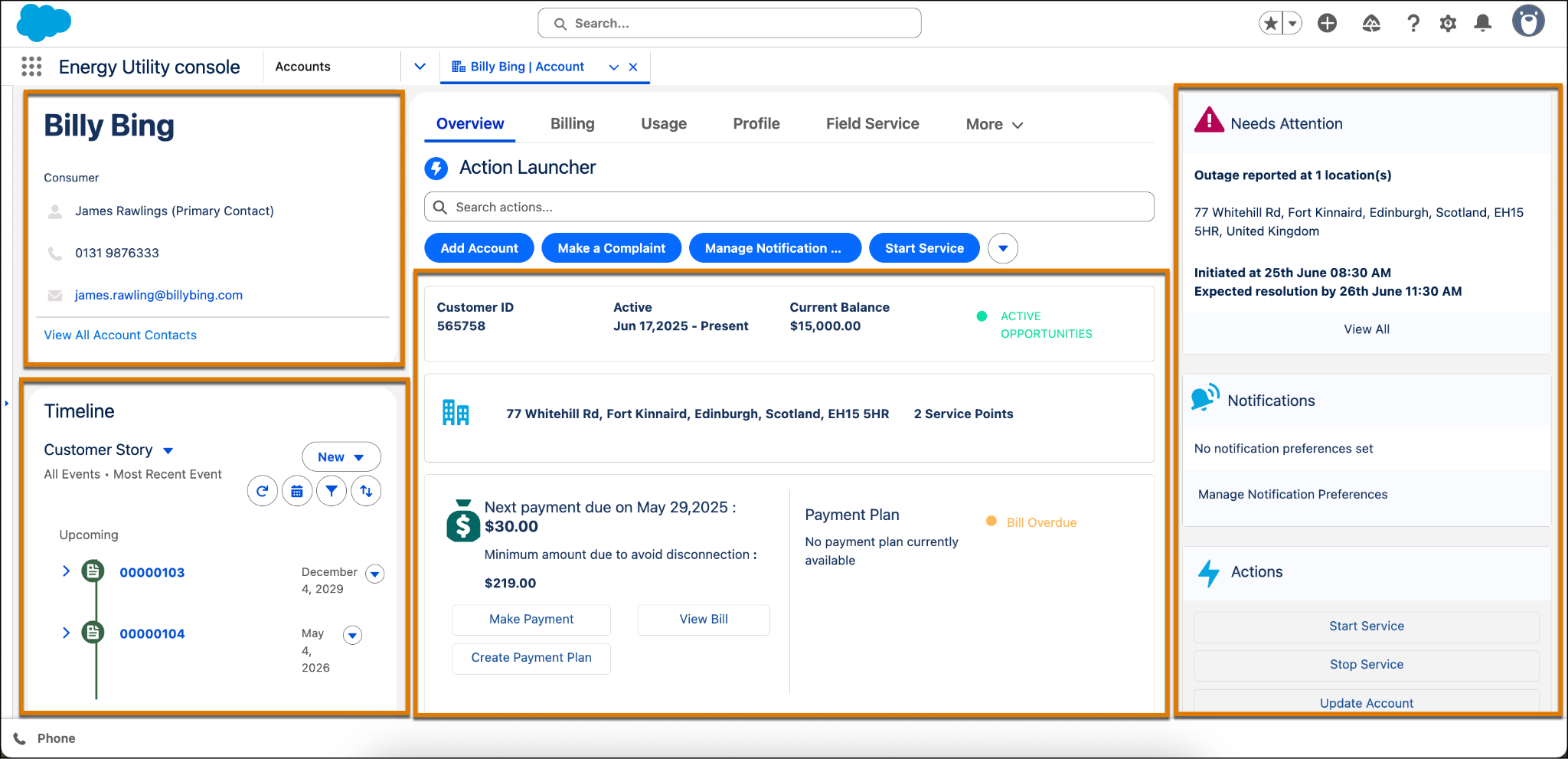Click the email envelope icon
The height and width of the screenshot is (759, 1568).
pyautogui.click(x=55, y=295)
